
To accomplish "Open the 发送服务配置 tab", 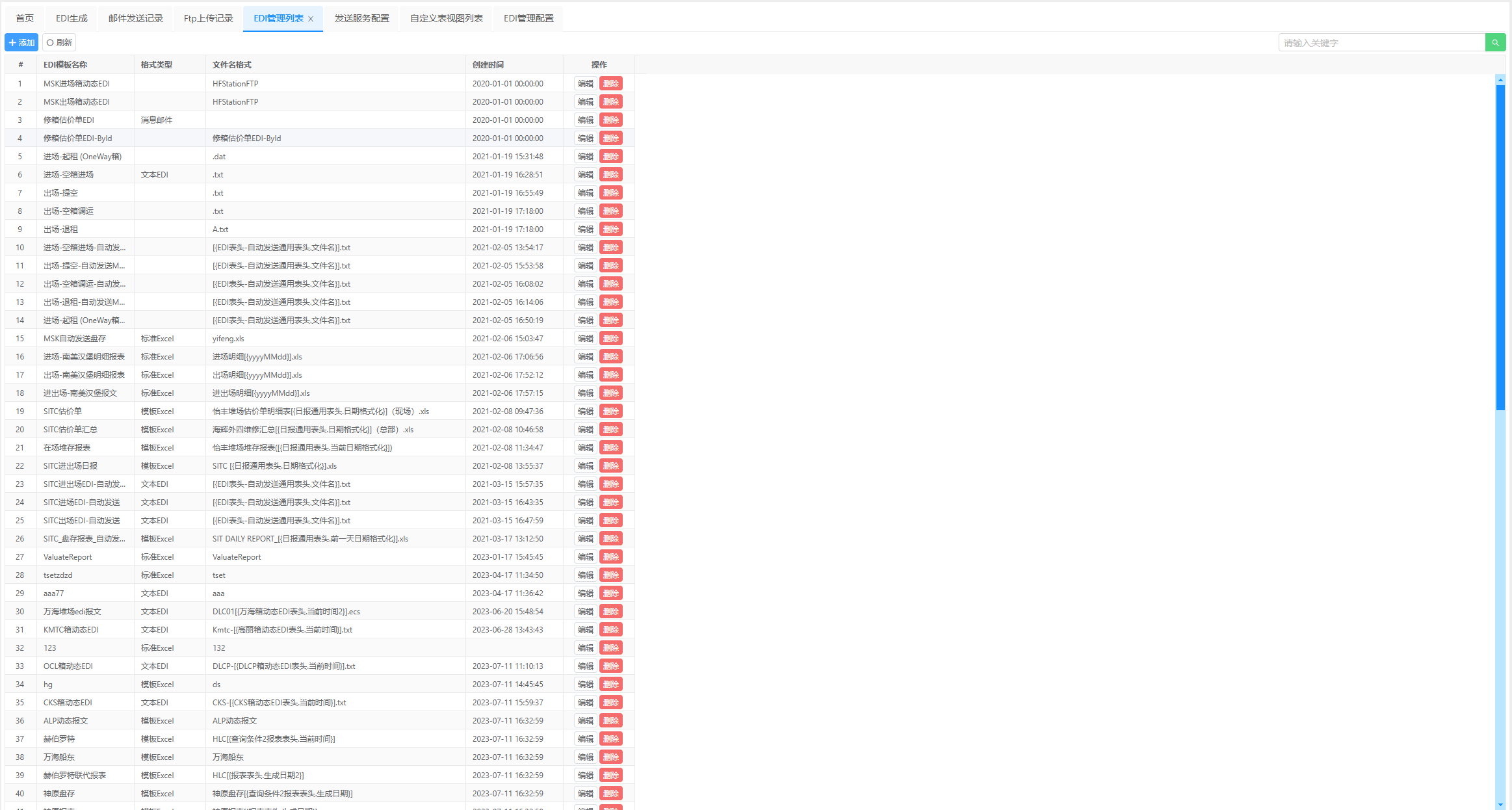I will [361, 18].
